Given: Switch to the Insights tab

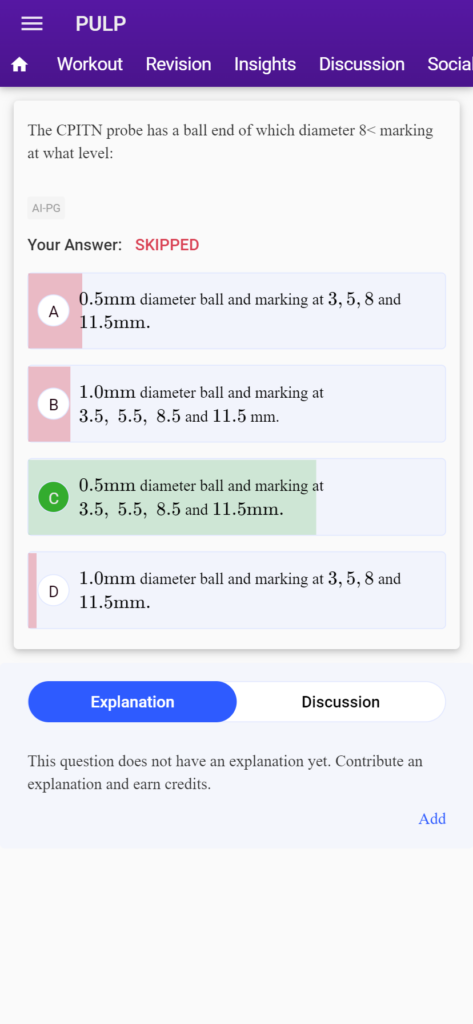Looking at the screenshot, I should [265, 64].
